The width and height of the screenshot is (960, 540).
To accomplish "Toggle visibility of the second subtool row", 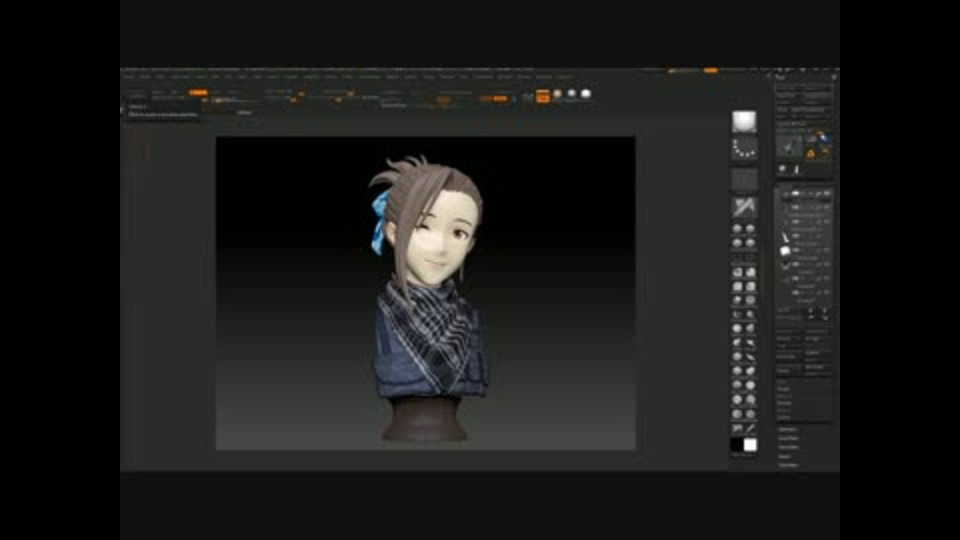I will (826, 208).
